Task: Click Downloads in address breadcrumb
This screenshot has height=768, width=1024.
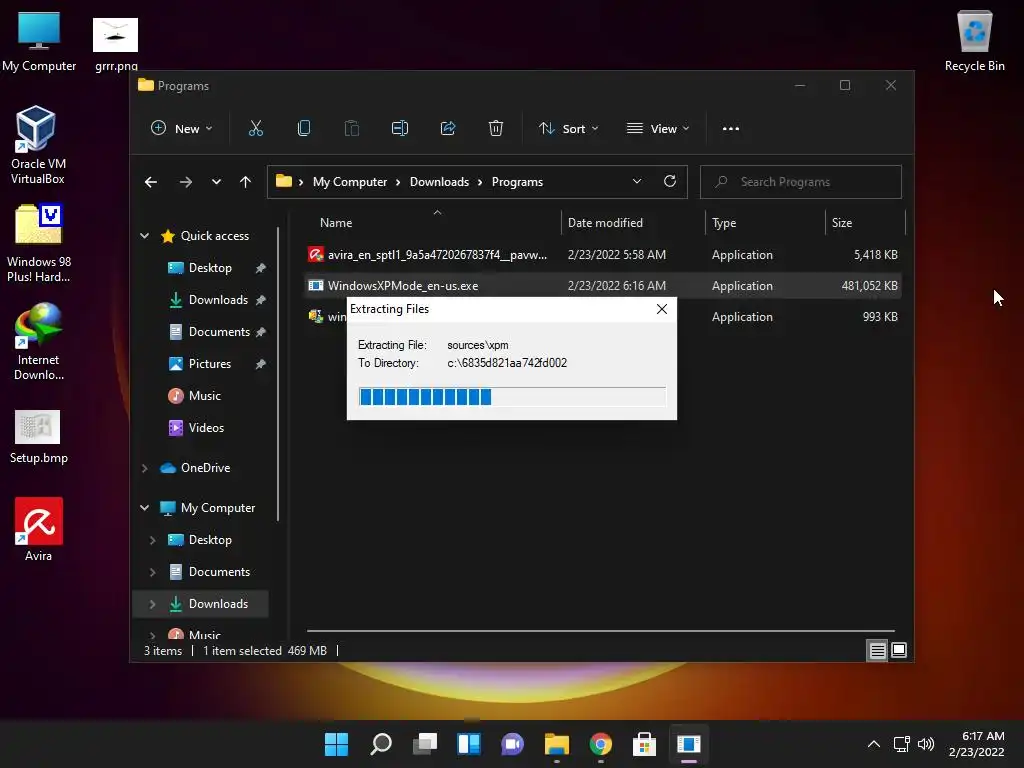Action: [439, 182]
